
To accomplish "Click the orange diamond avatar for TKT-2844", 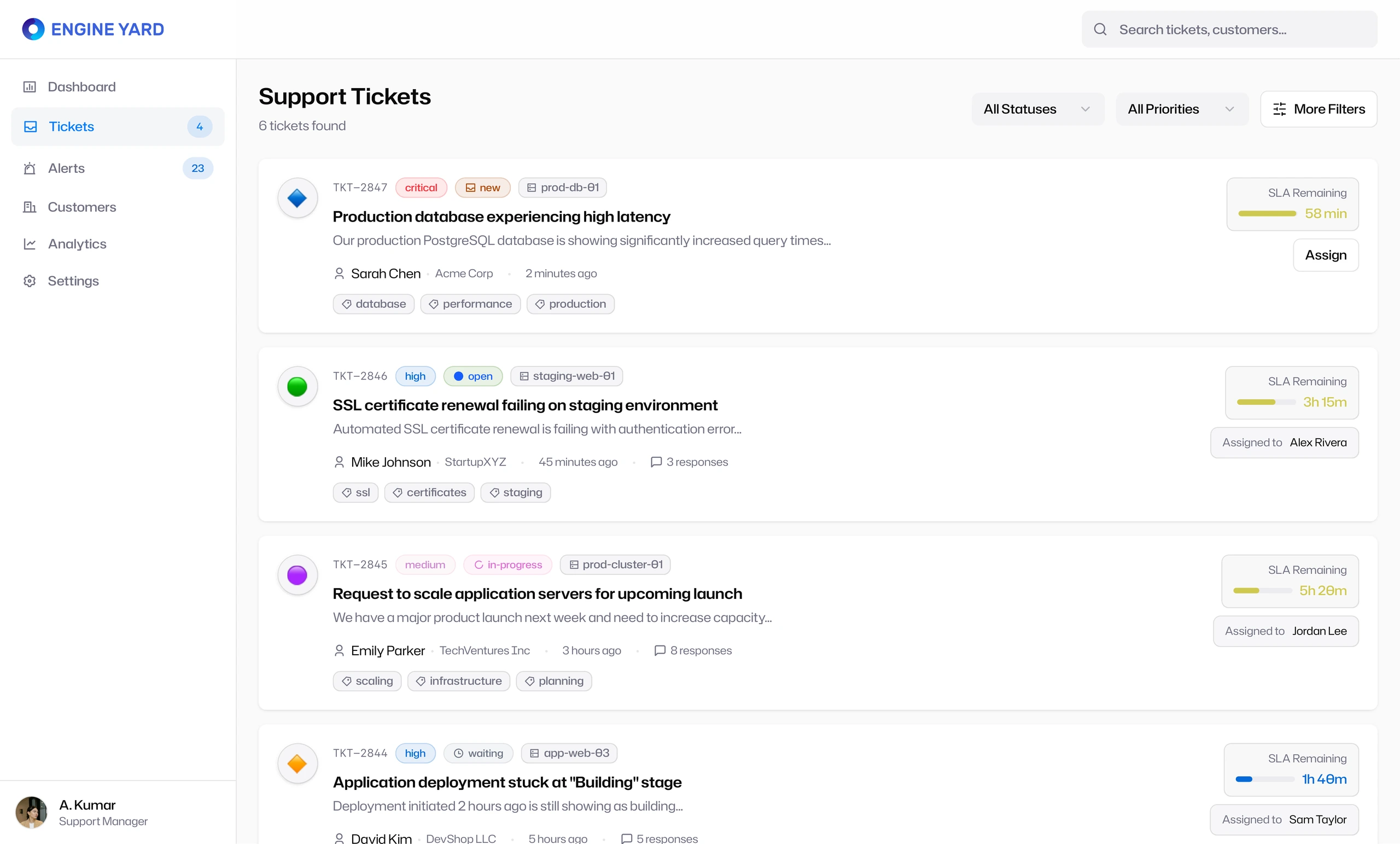I will point(297,764).
